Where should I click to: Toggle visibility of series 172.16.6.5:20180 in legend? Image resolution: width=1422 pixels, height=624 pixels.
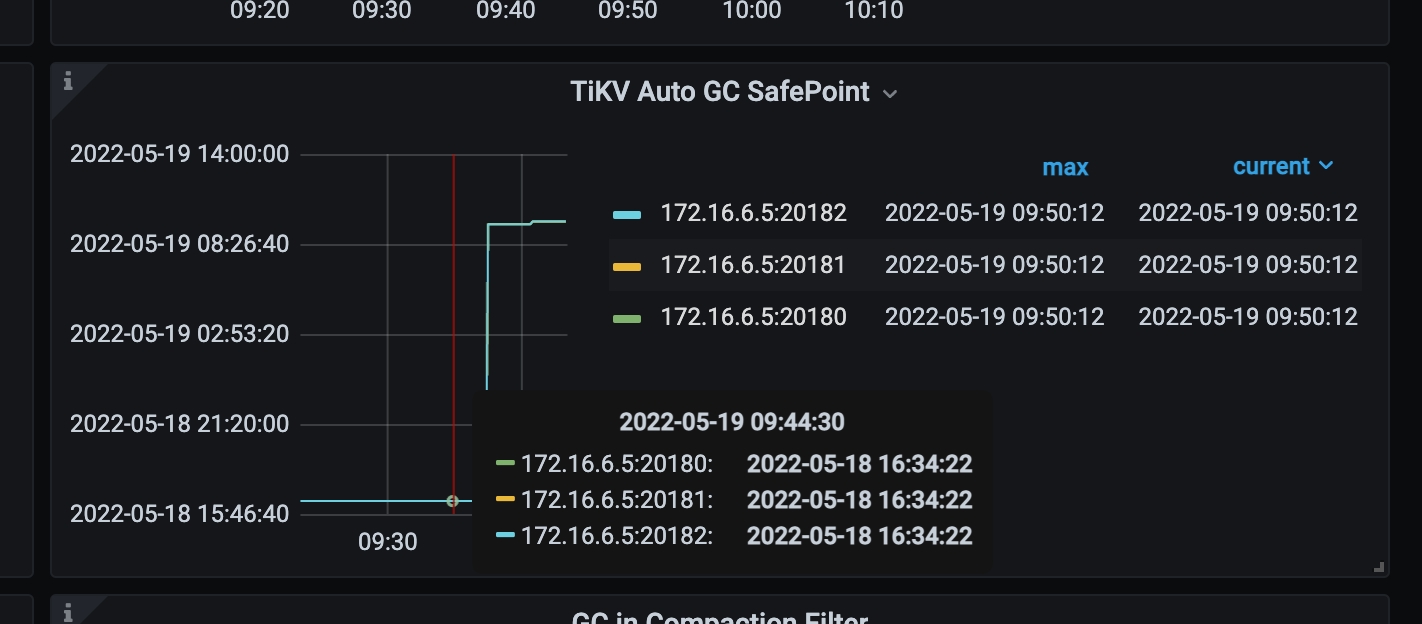(753, 317)
